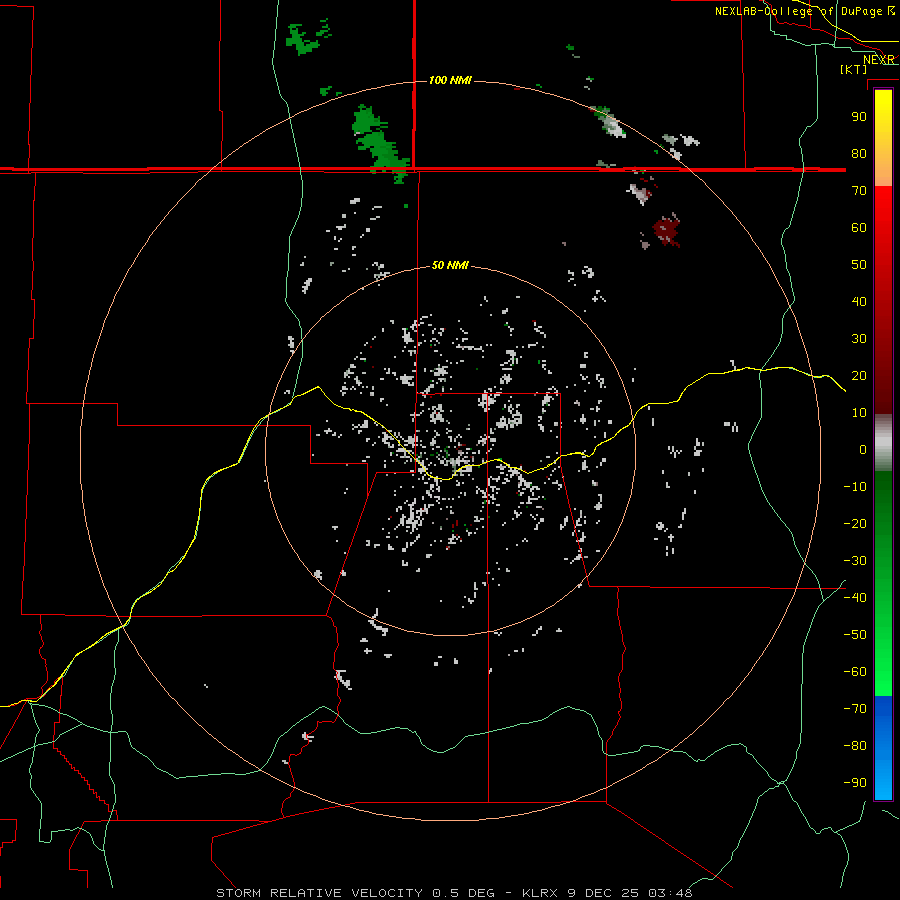Select the -30 knot scale label
The width and height of the screenshot is (900, 900).
(855, 561)
